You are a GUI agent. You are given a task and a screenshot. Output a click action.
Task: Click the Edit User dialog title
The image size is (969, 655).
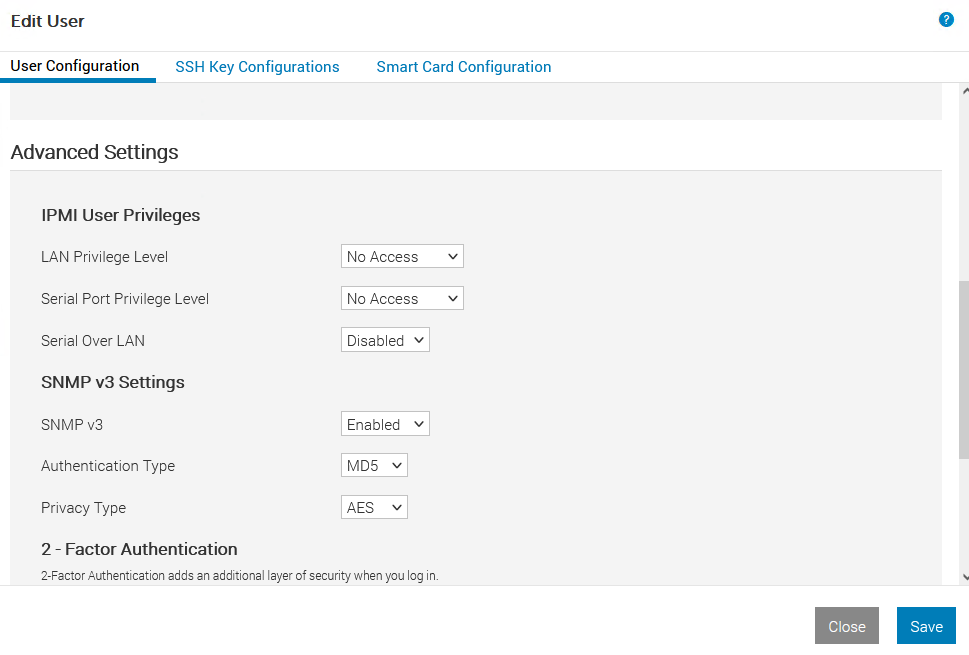[x=48, y=21]
